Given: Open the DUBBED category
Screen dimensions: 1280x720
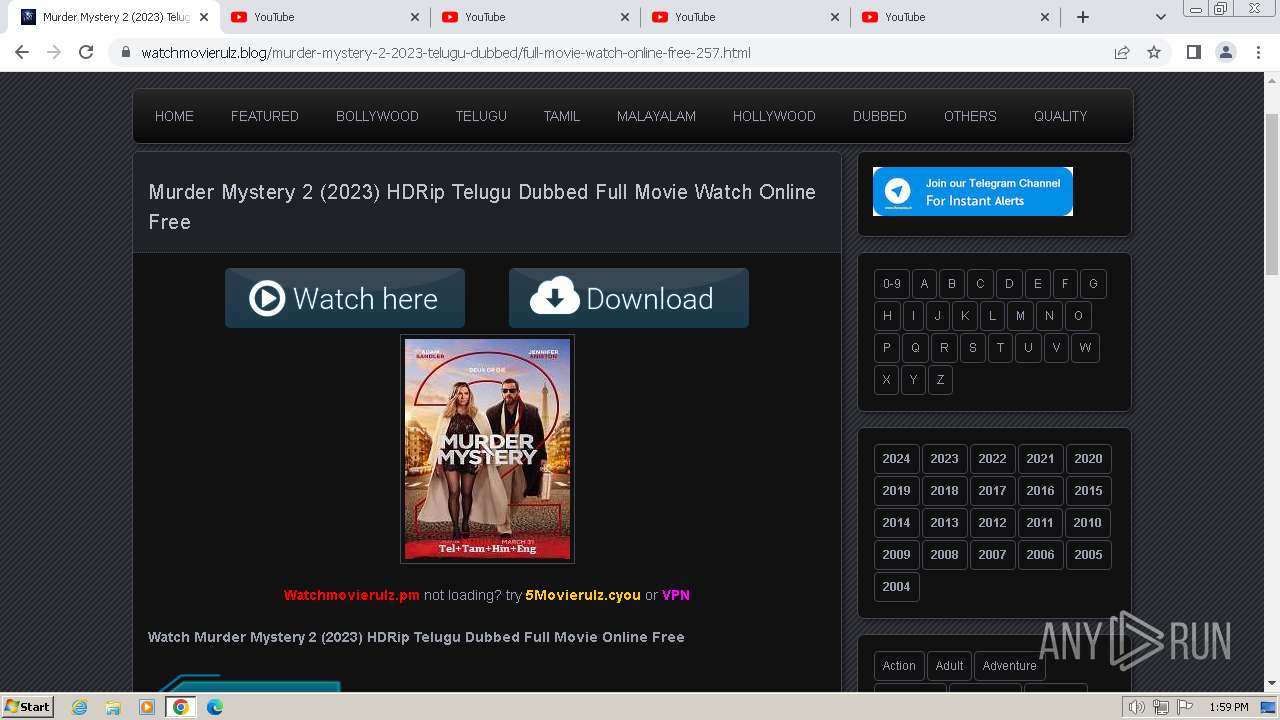Looking at the screenshot, I should [880, 116].
